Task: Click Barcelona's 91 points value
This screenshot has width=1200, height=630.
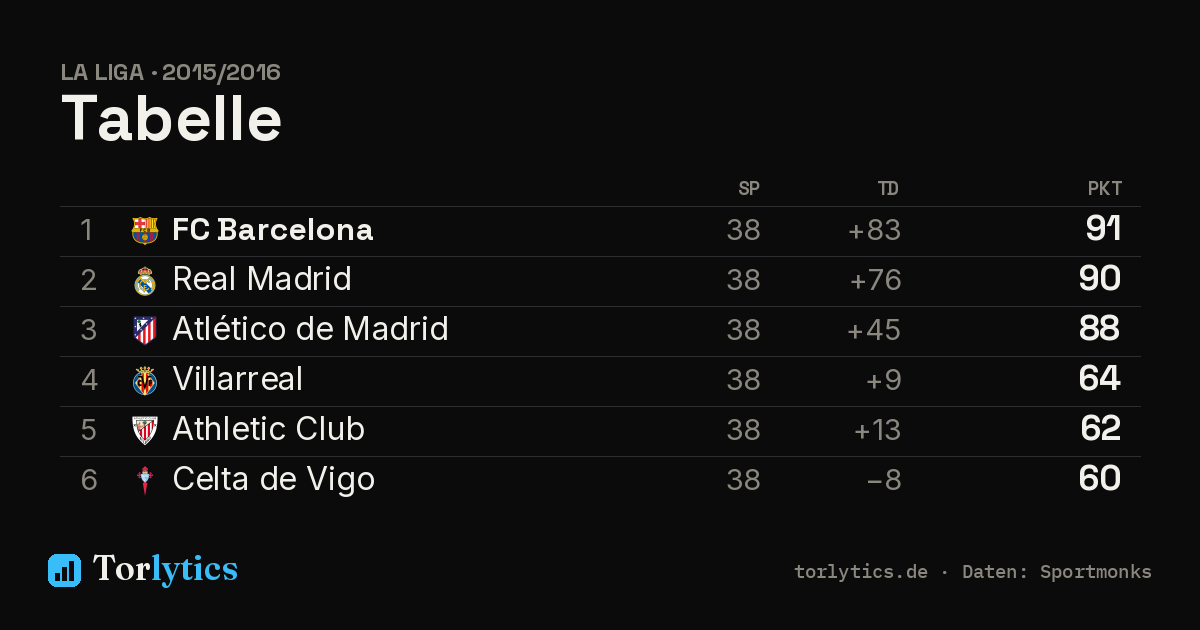Action: point(1103,229)
